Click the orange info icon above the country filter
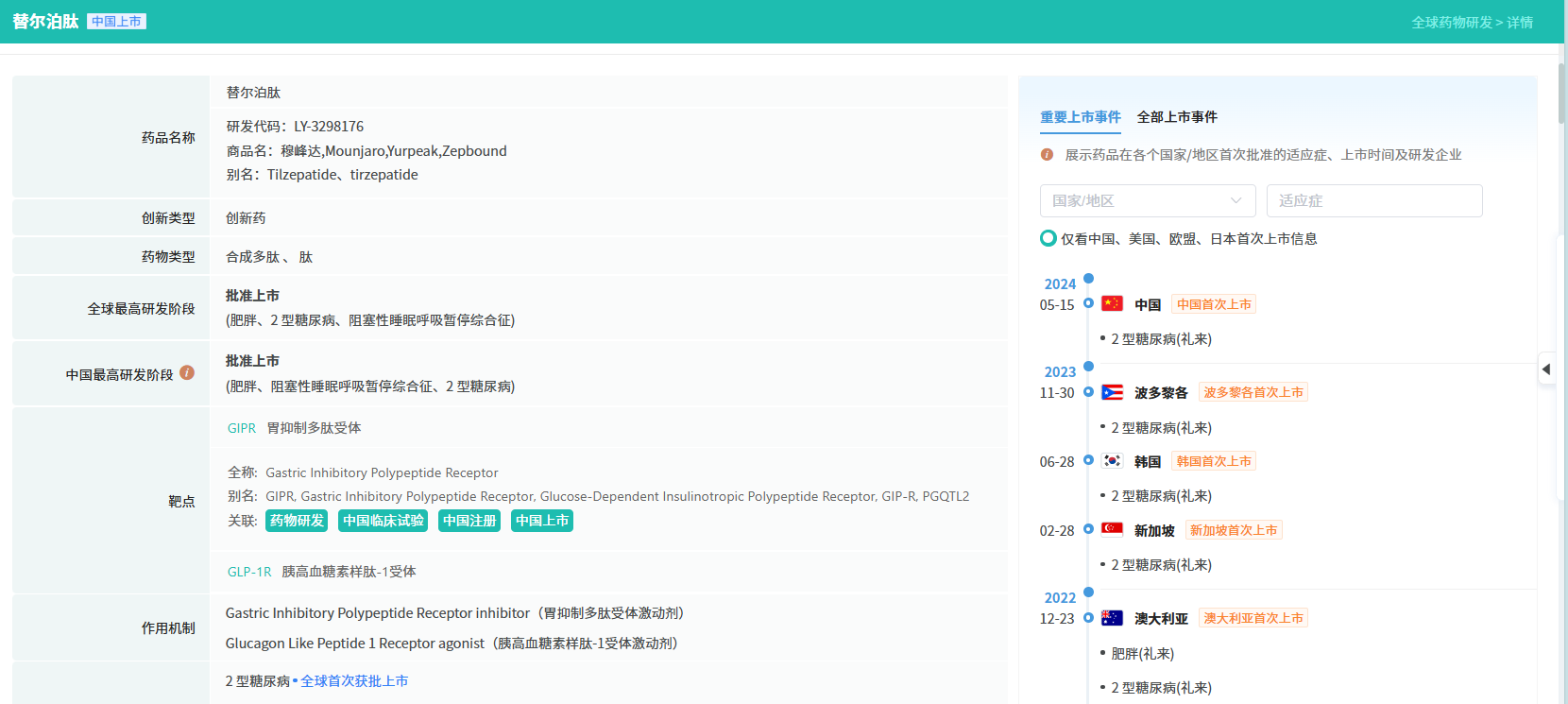The image size is (1568, 704). pos(1047,154)
